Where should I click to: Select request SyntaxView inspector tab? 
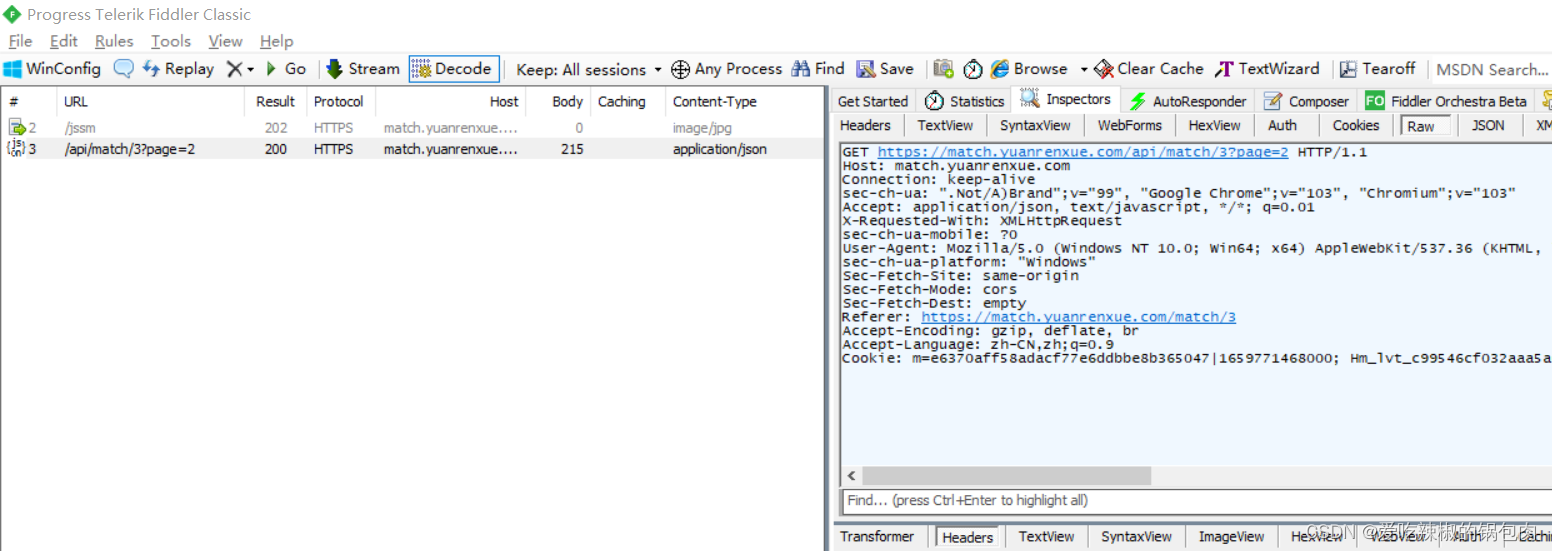pyautogui.click(x=1035, y=125)
